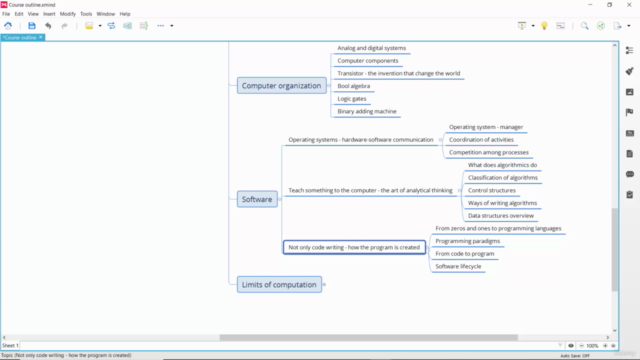Open the Notes side panel

coord(629,153)
